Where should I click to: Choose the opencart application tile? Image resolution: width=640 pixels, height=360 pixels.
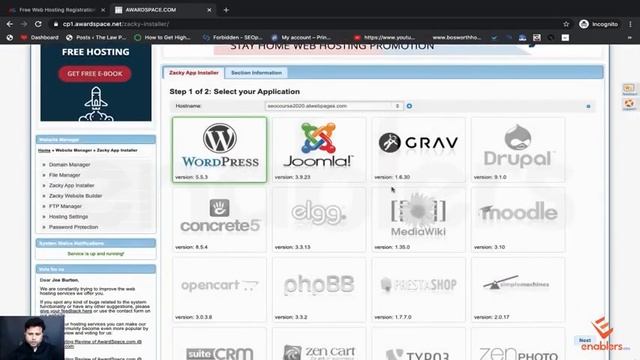click(x=220, y=289)
